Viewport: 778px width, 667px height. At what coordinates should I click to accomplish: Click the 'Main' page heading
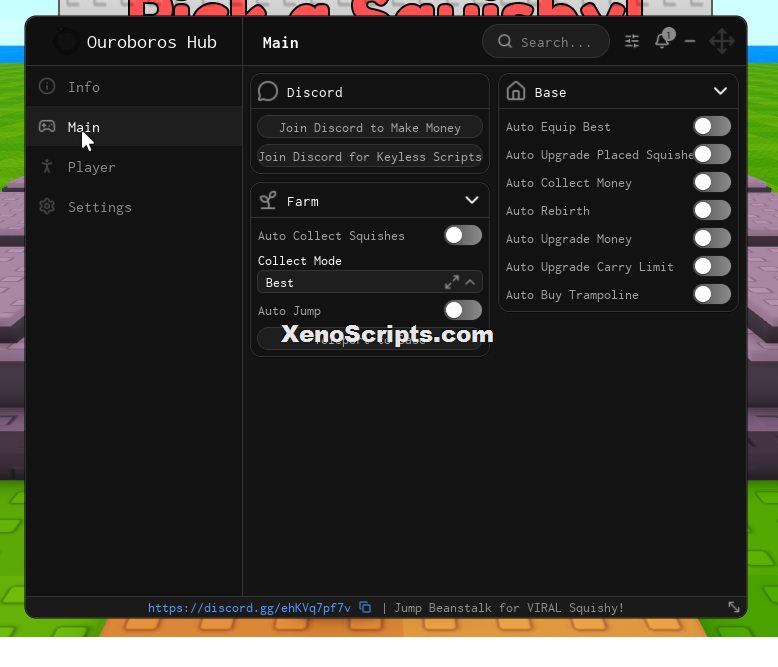(280, 43)
